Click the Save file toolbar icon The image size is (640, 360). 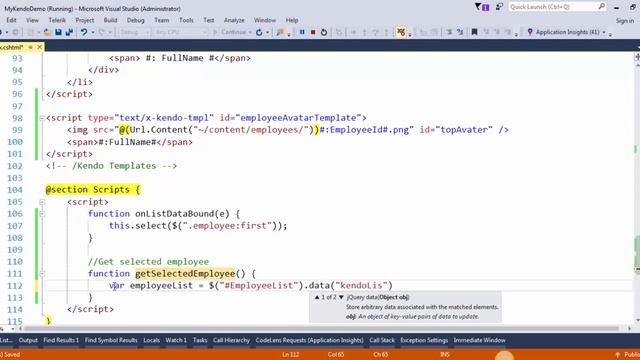pyautogui.click(x=58, y=32)
